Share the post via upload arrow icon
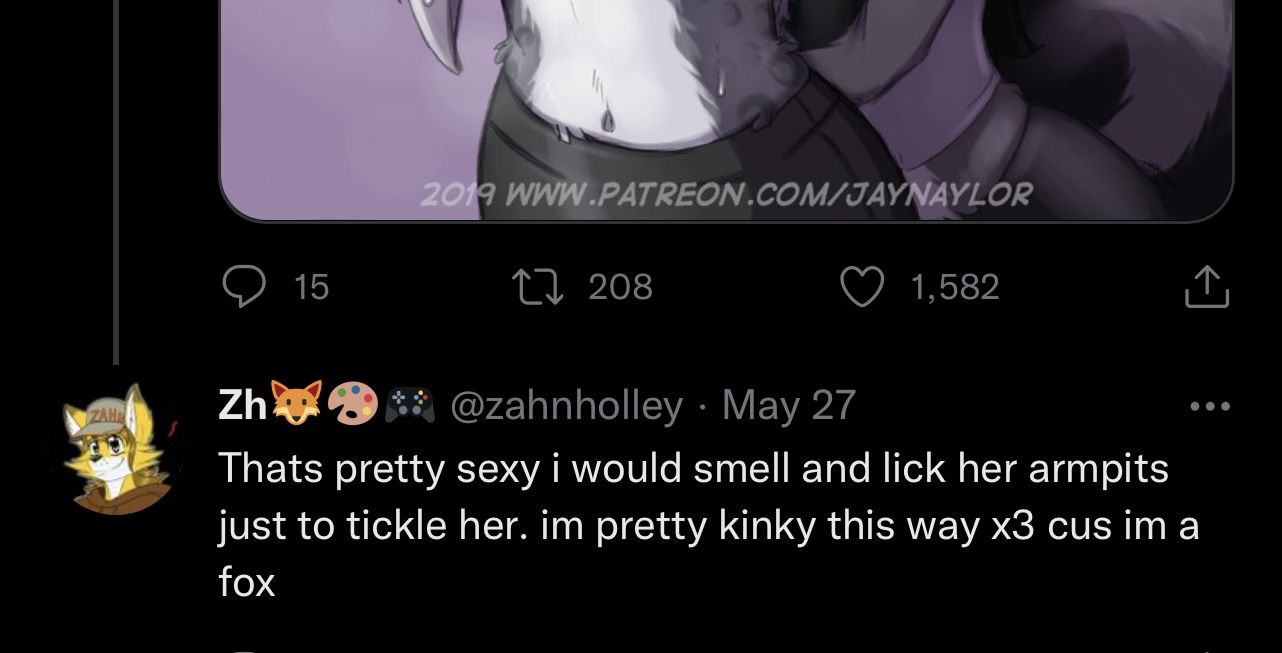The width and height of the screenshot is (1282, 653). tap(1206, 287)
